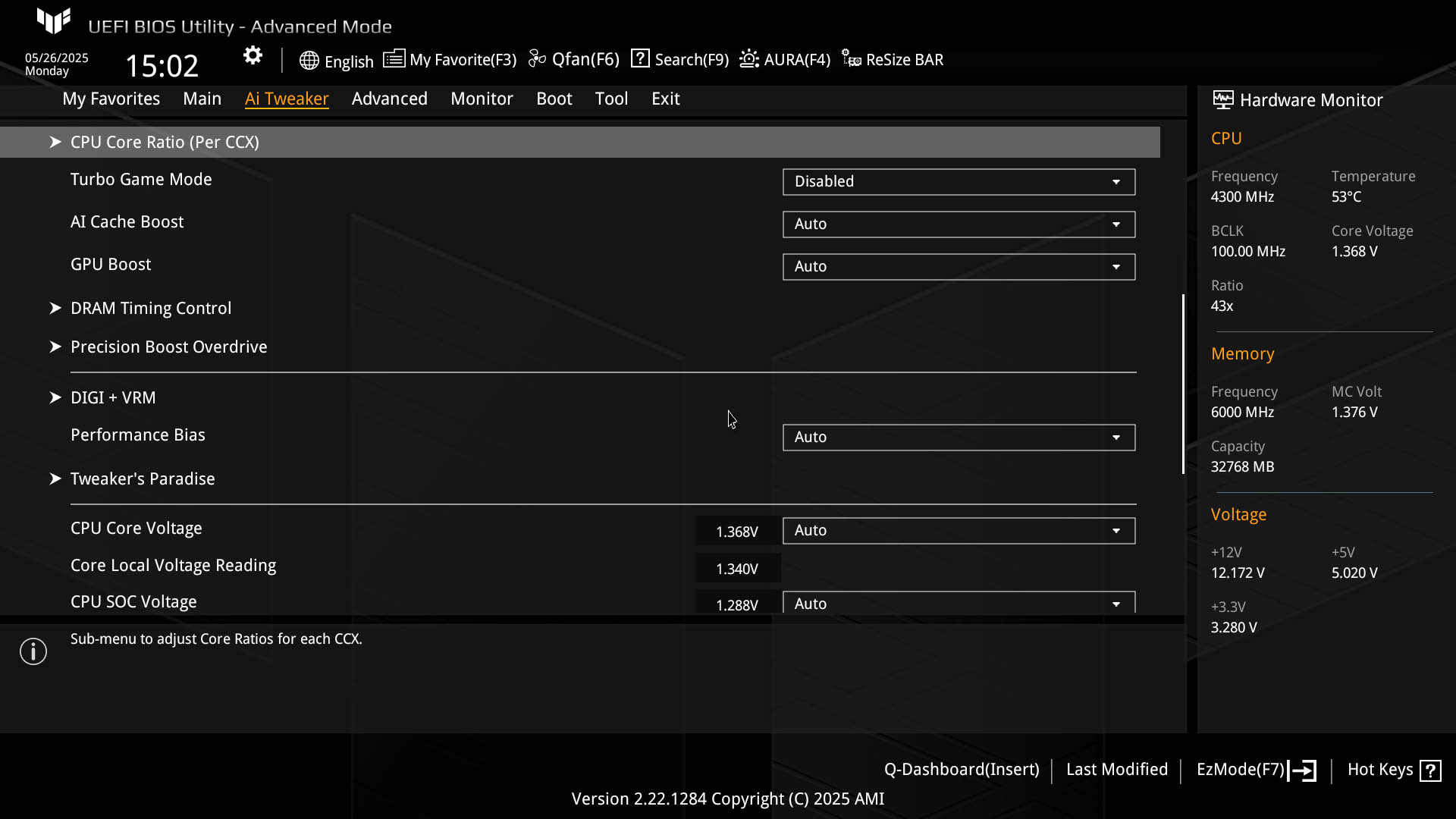Click the vertical settings scrollbar
The width and height of the screenshot is (1456, 819).
point(1183,384)
